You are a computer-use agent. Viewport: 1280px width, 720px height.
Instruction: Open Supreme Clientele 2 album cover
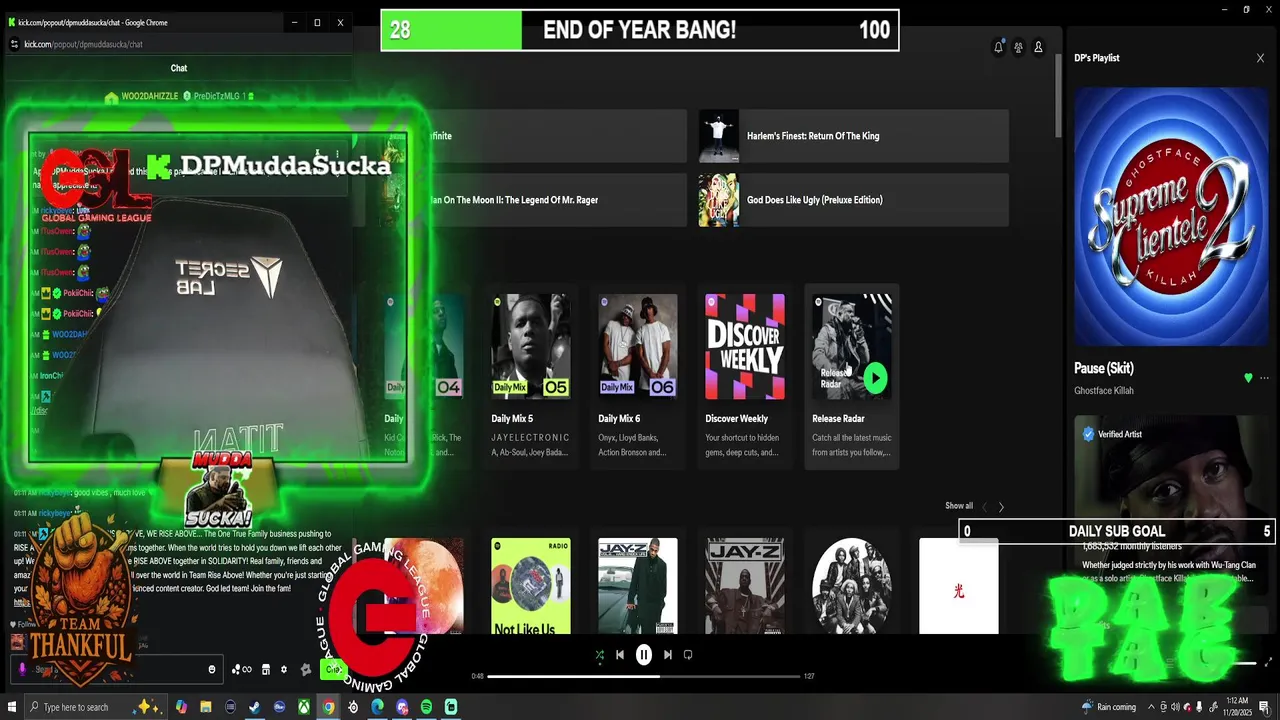click(1171, 216)
